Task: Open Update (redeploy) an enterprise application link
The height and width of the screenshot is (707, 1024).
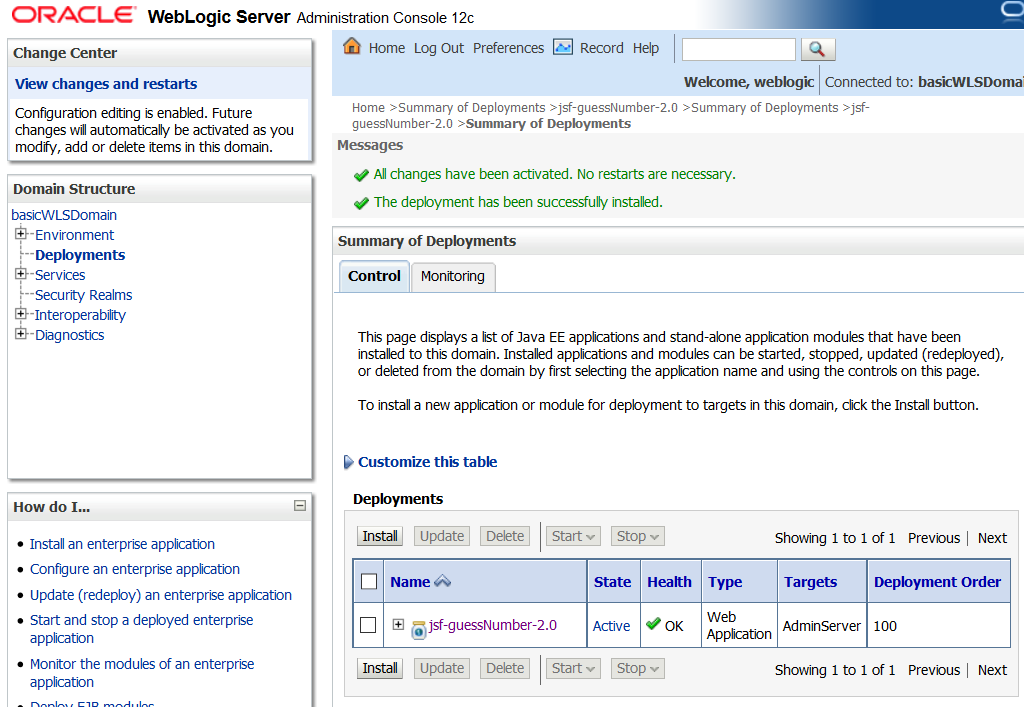Action: pos(161,595)
